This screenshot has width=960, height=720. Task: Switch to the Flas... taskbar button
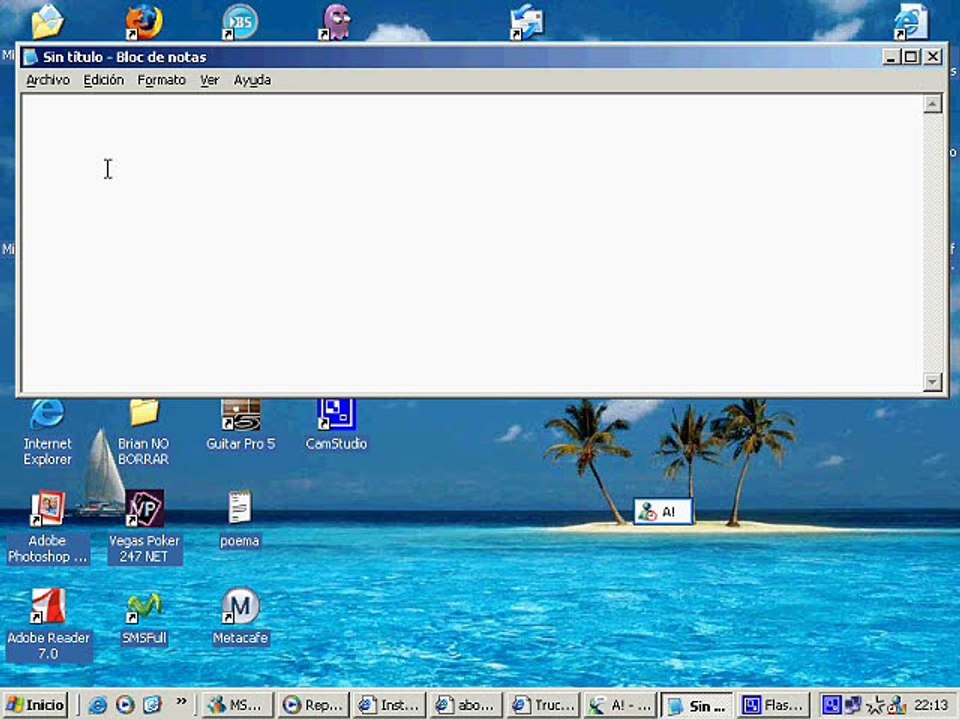(774, 705)
